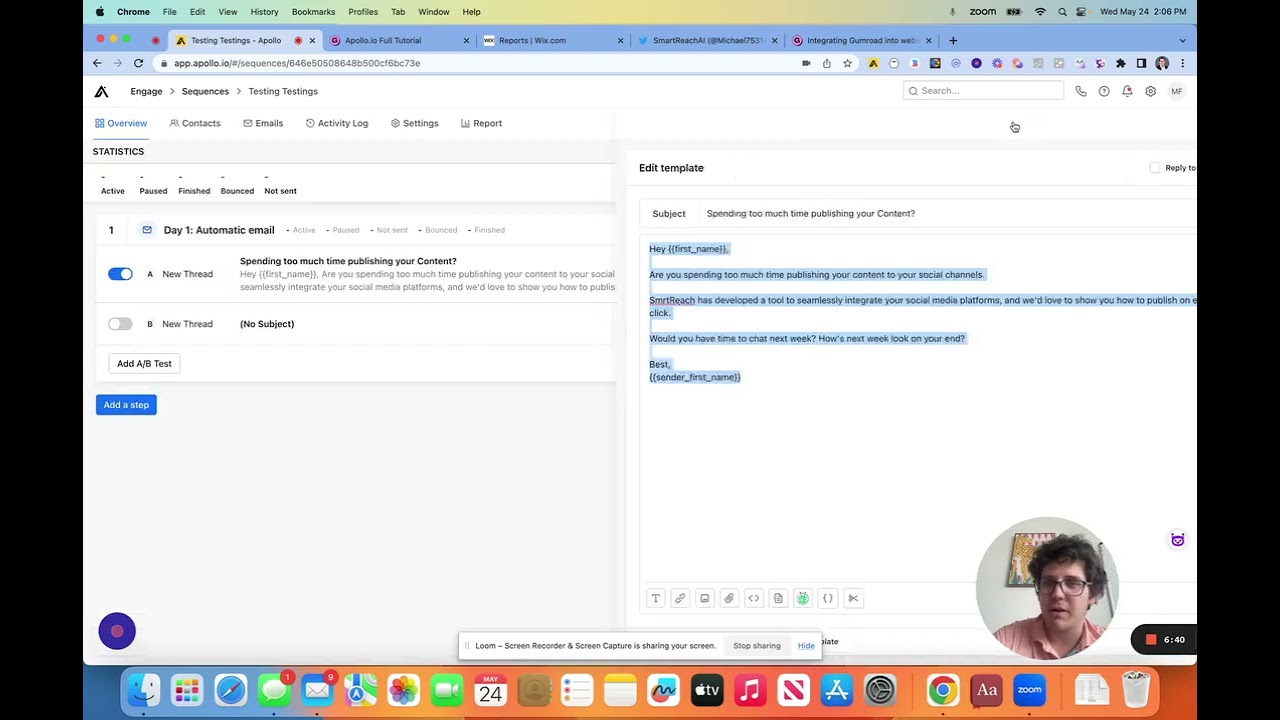Click the purple assistant icon beside editor
The height and width of the screenshot is (720, 1280).
[x=1178, y=540]
